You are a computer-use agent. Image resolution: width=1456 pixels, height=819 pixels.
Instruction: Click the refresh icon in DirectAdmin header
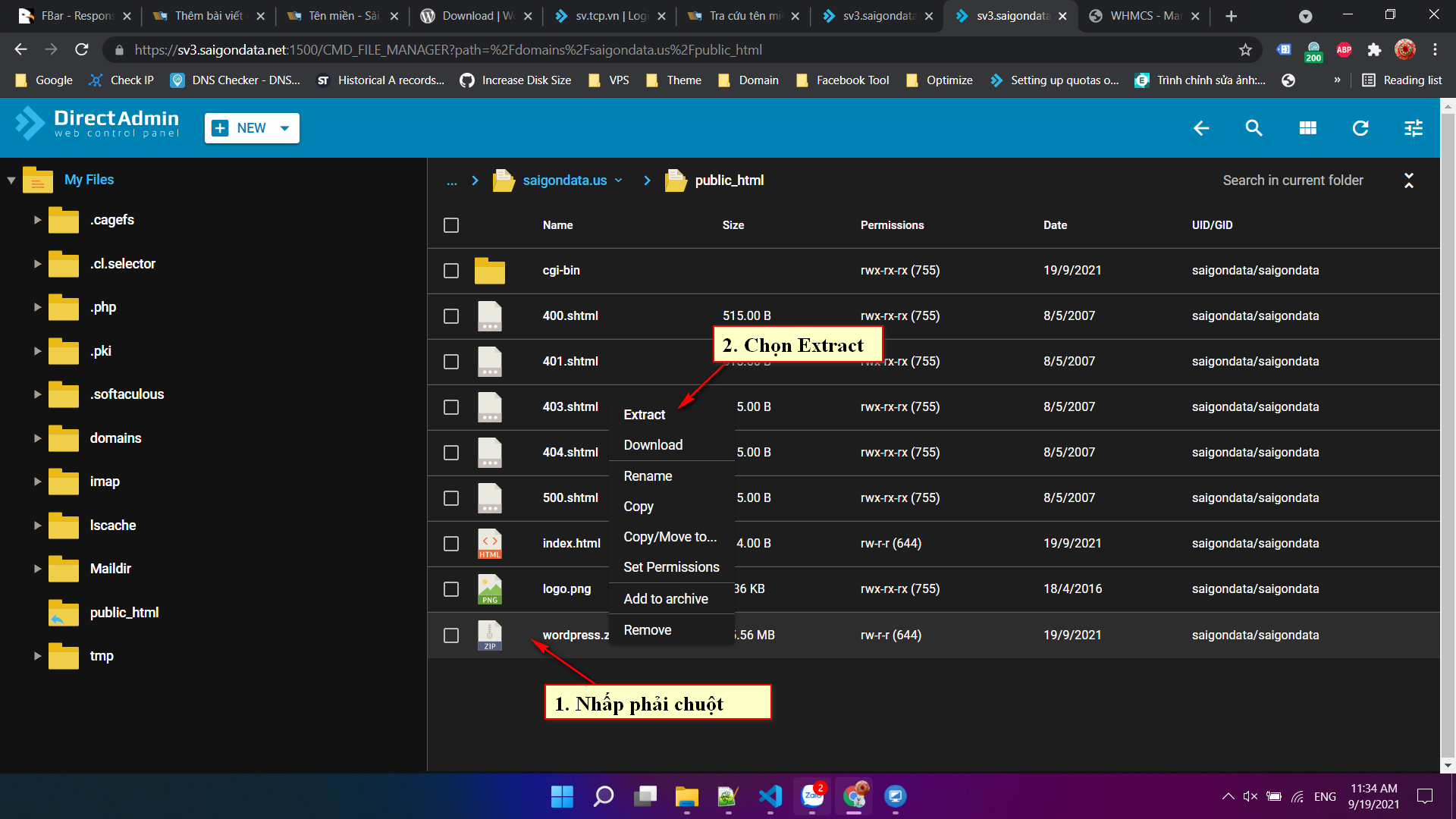tap(1360, 128)
